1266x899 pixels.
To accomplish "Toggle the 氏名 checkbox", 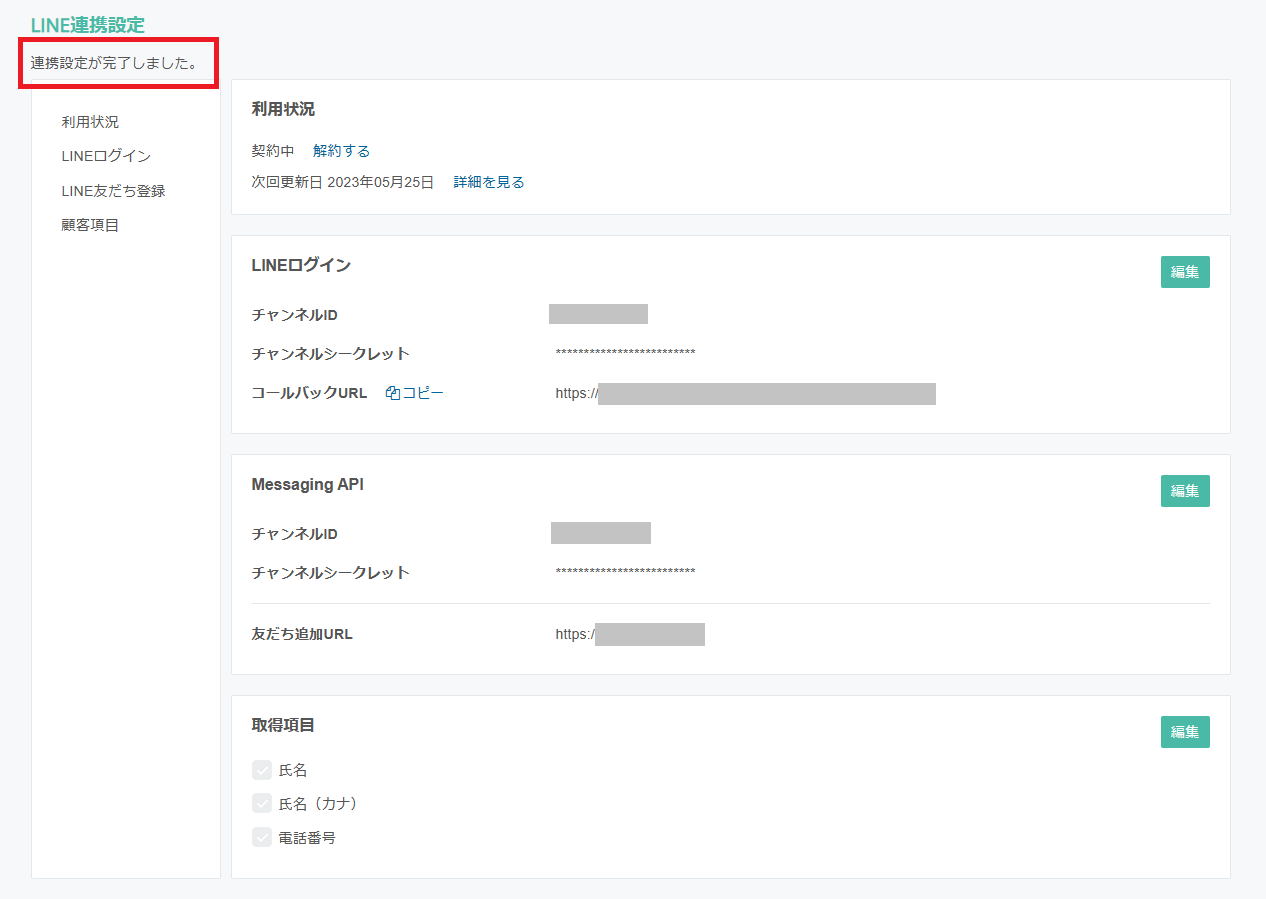I will tap(262, 770).
